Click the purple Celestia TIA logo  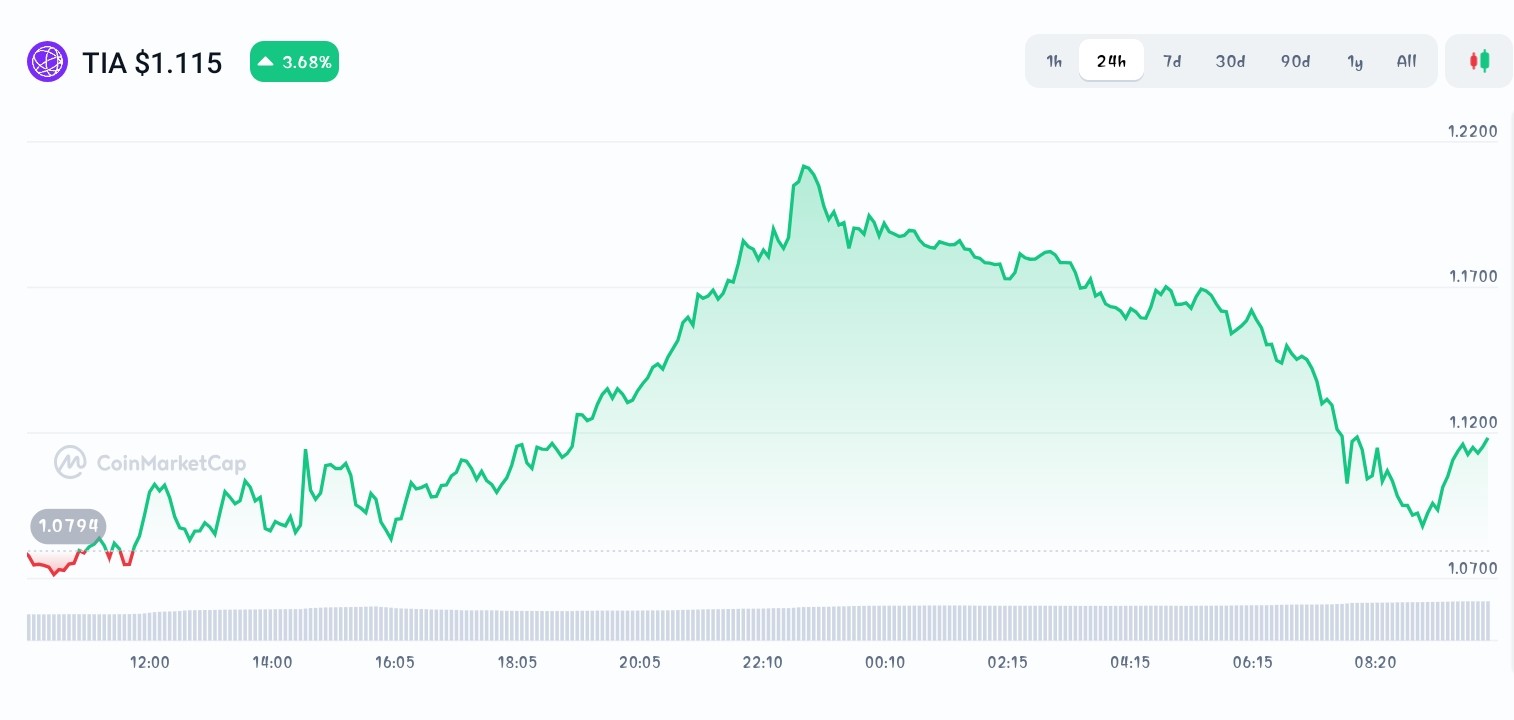47,61
